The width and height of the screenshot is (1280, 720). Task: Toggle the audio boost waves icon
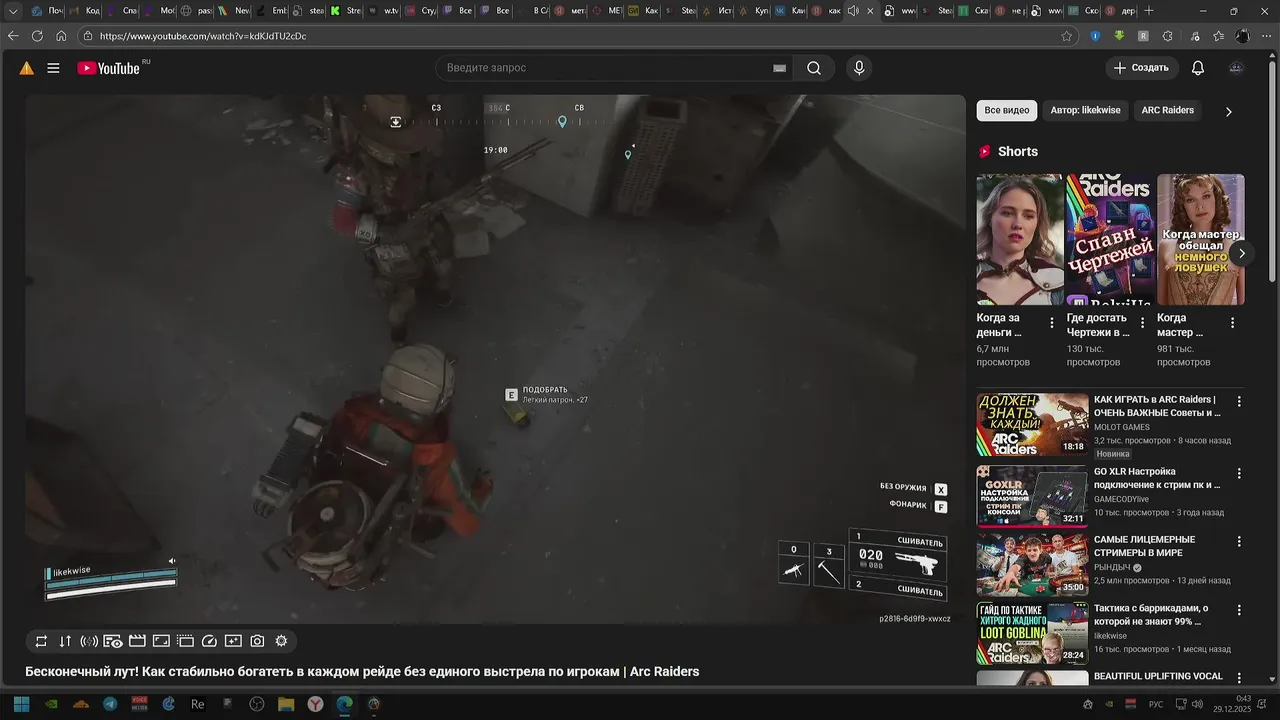(89, 641)
